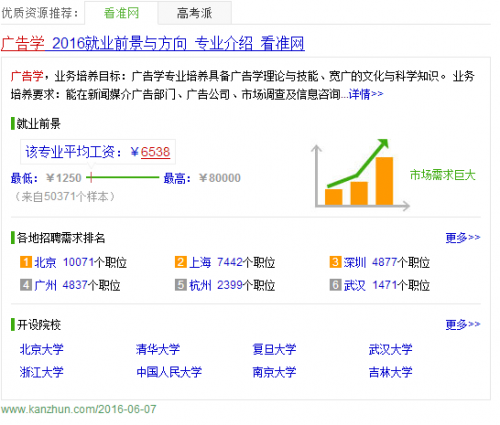
Task: Open the 北京大学 link
Action: 41,349
